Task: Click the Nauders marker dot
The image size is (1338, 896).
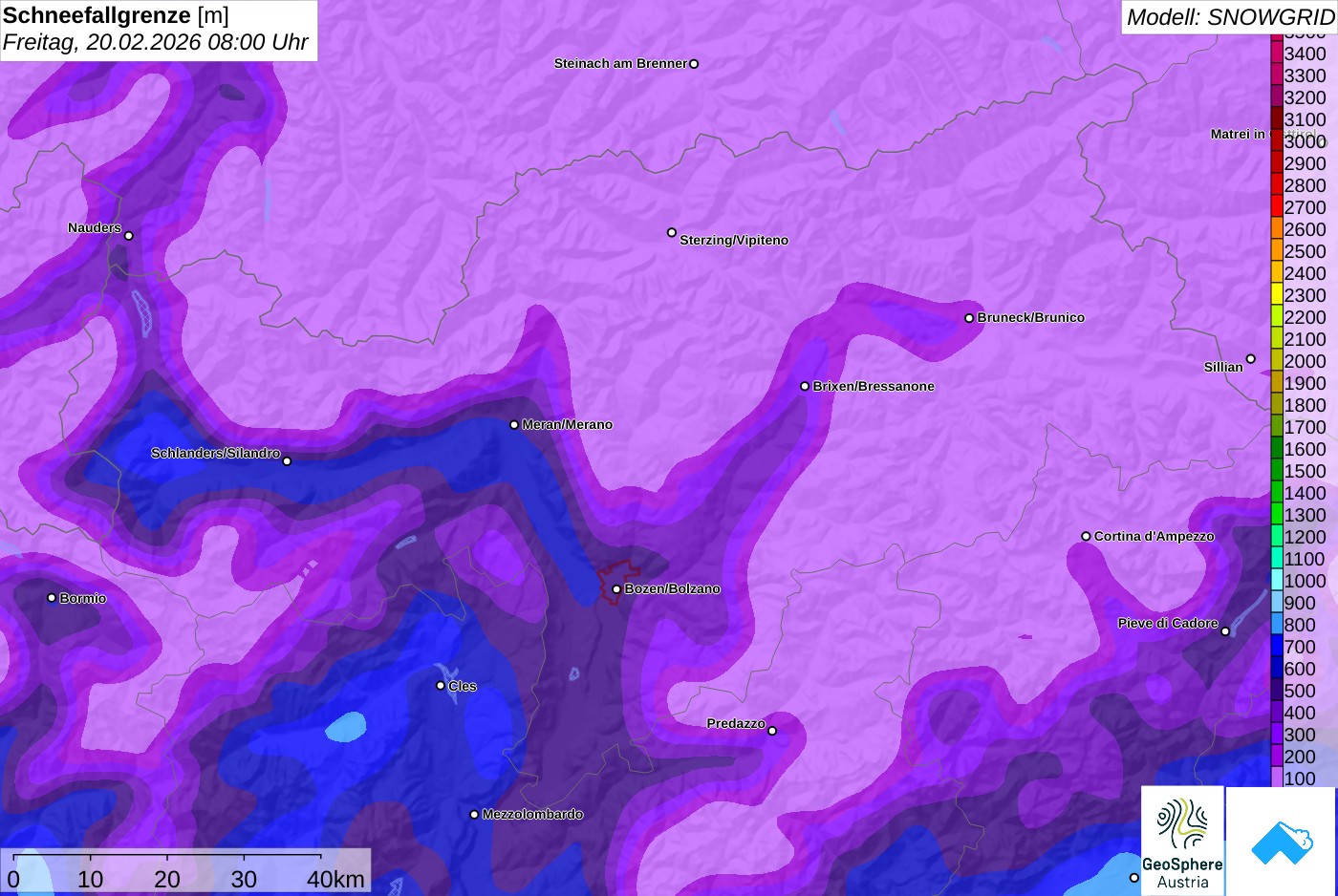Action: (x=129, y=235)
